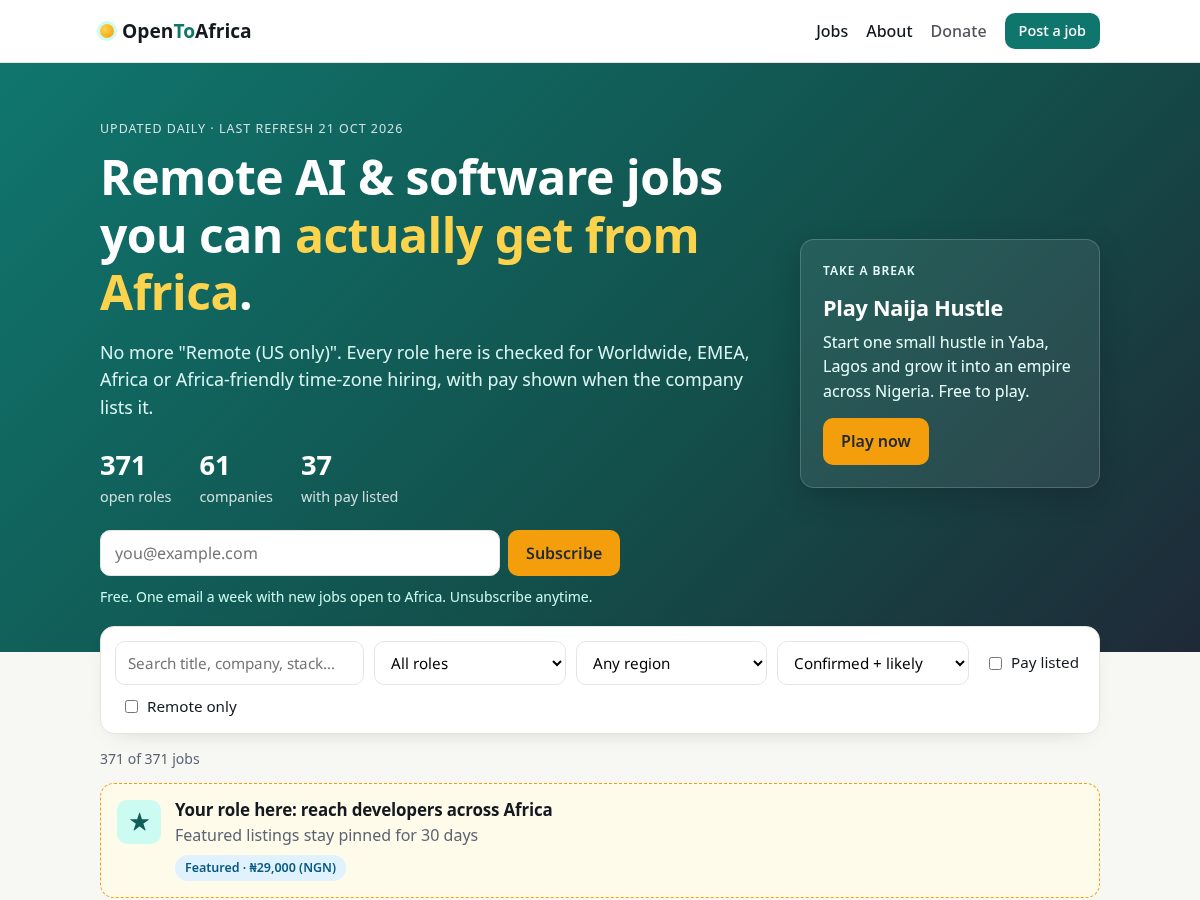Screen dimensions: 1200x900
Task: Click the 'Free. One email a week' note
Action: (x=346, y=597)
